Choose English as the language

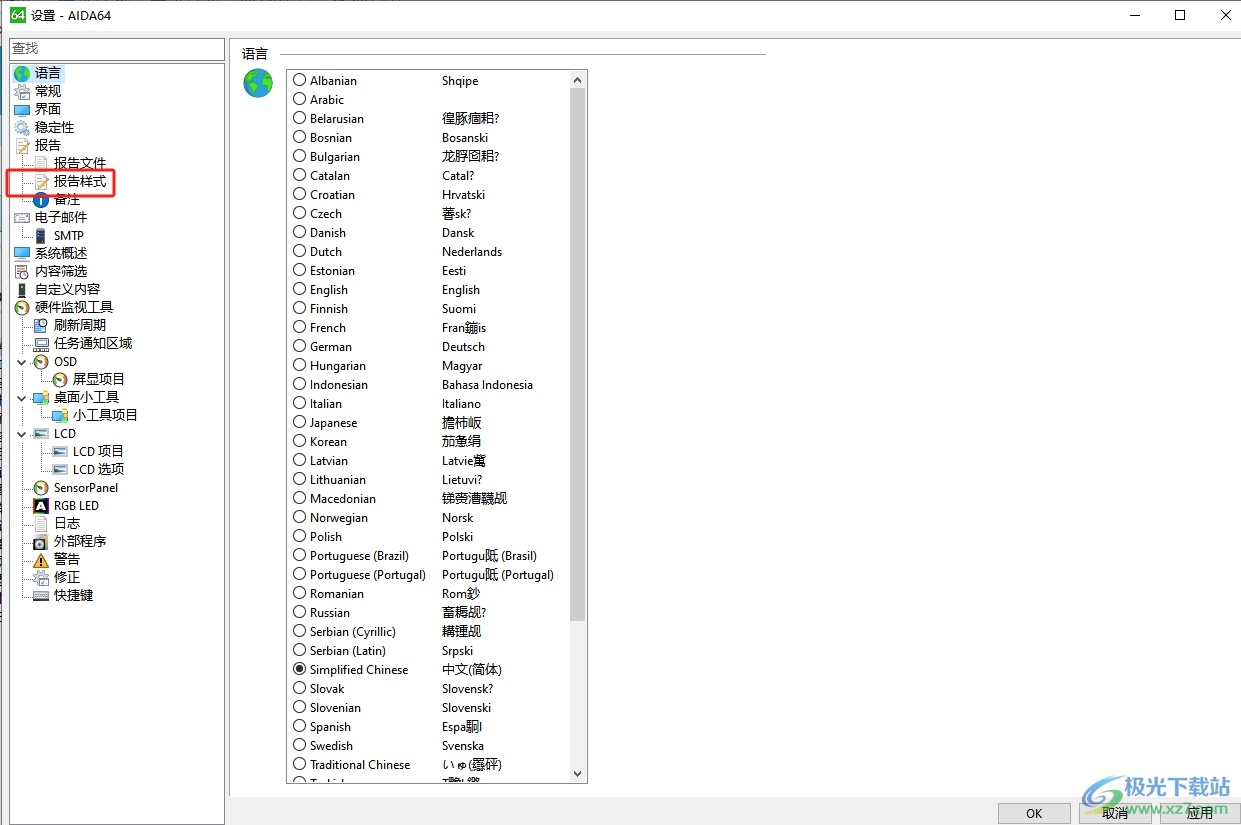click(300, 289)
